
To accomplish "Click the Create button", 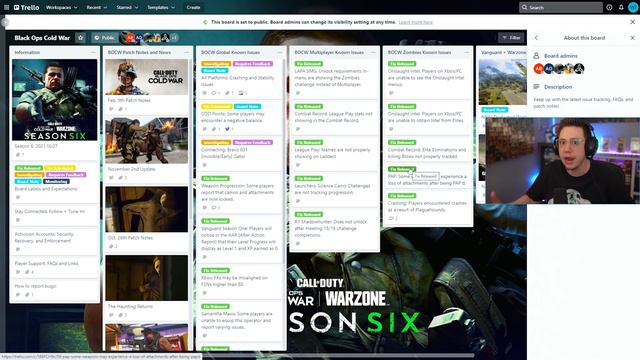I will point(193,7).
